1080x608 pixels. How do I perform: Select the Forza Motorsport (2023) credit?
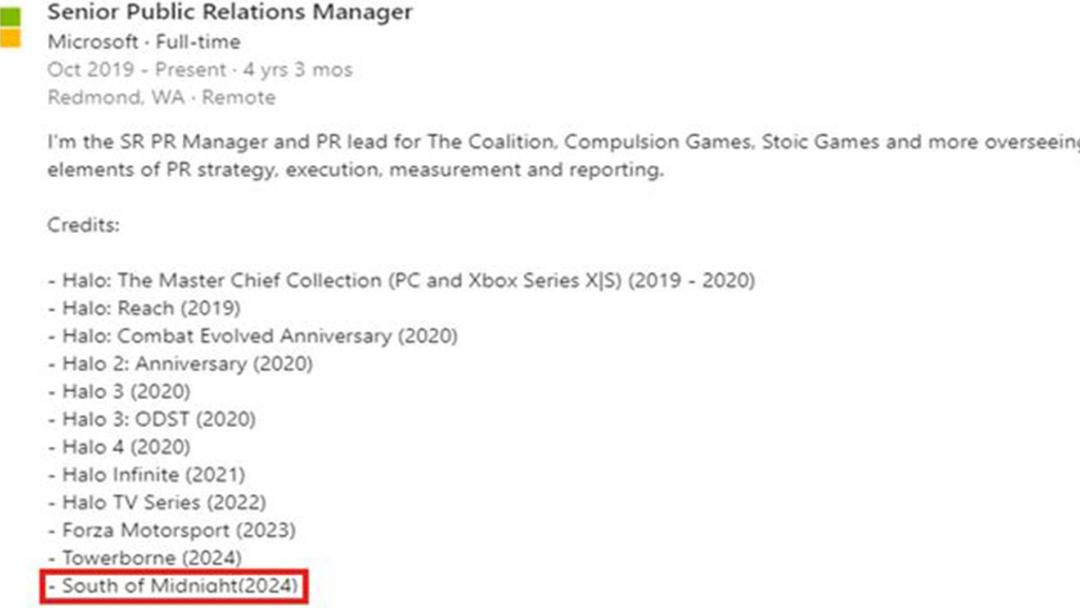[172, 530]
